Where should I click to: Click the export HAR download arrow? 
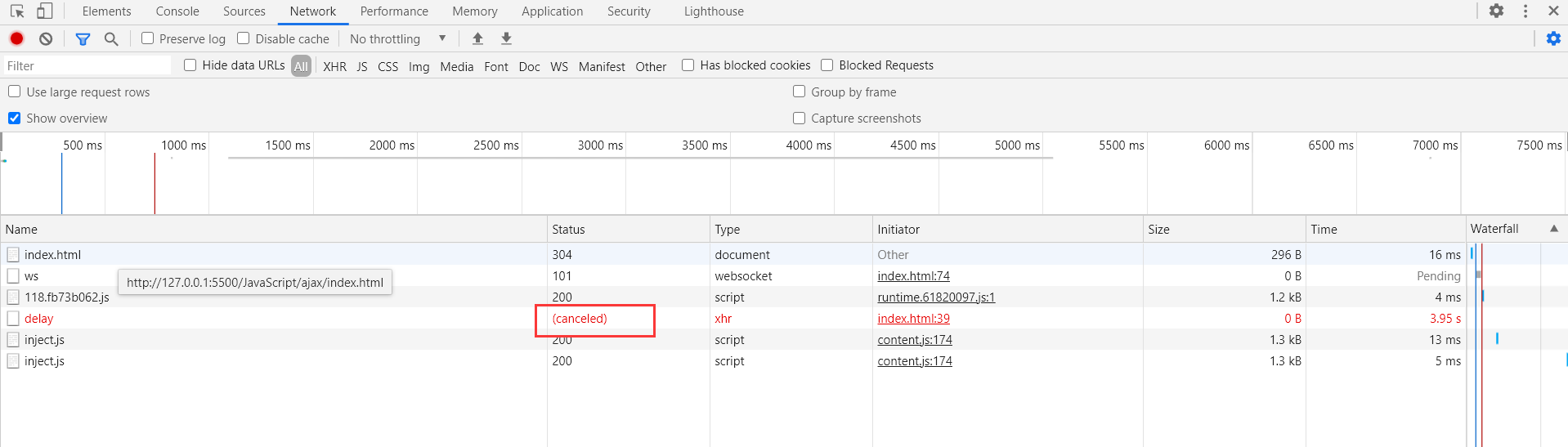507,38
